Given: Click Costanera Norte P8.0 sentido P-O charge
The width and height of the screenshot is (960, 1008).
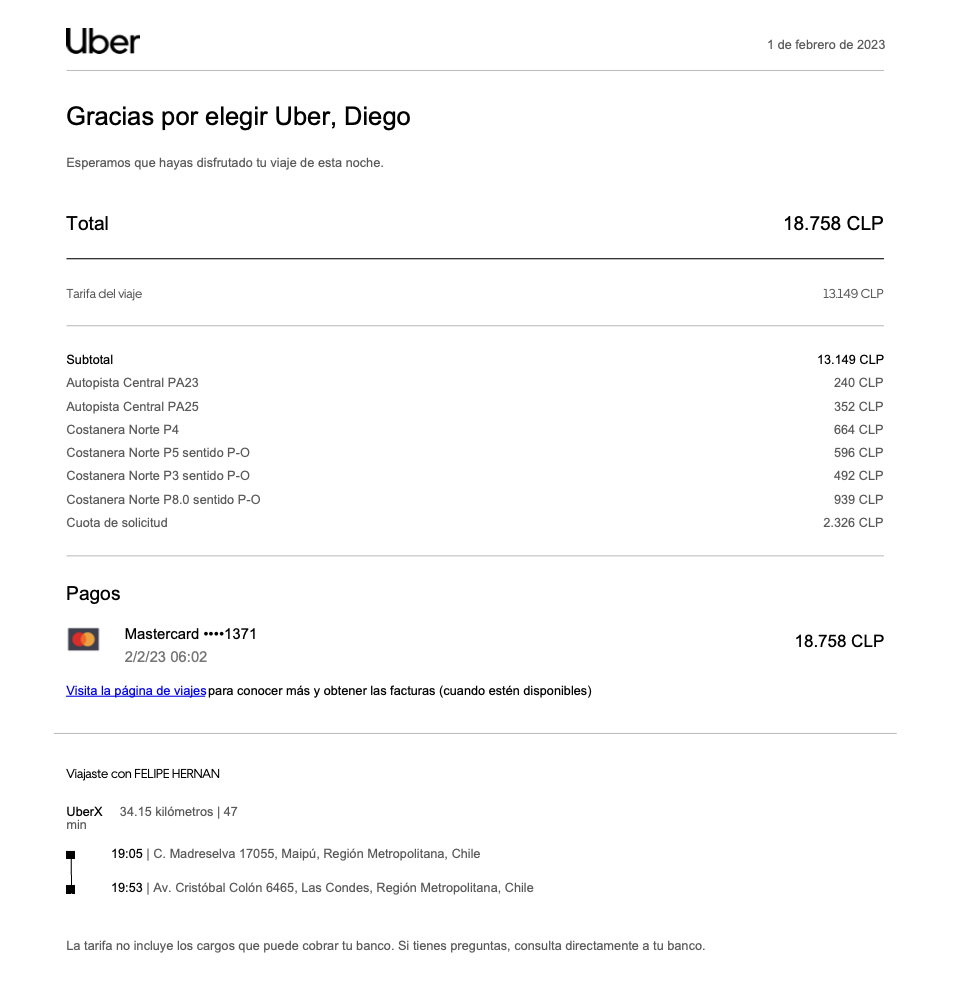Looking at the screenshot, I should 163,500.
